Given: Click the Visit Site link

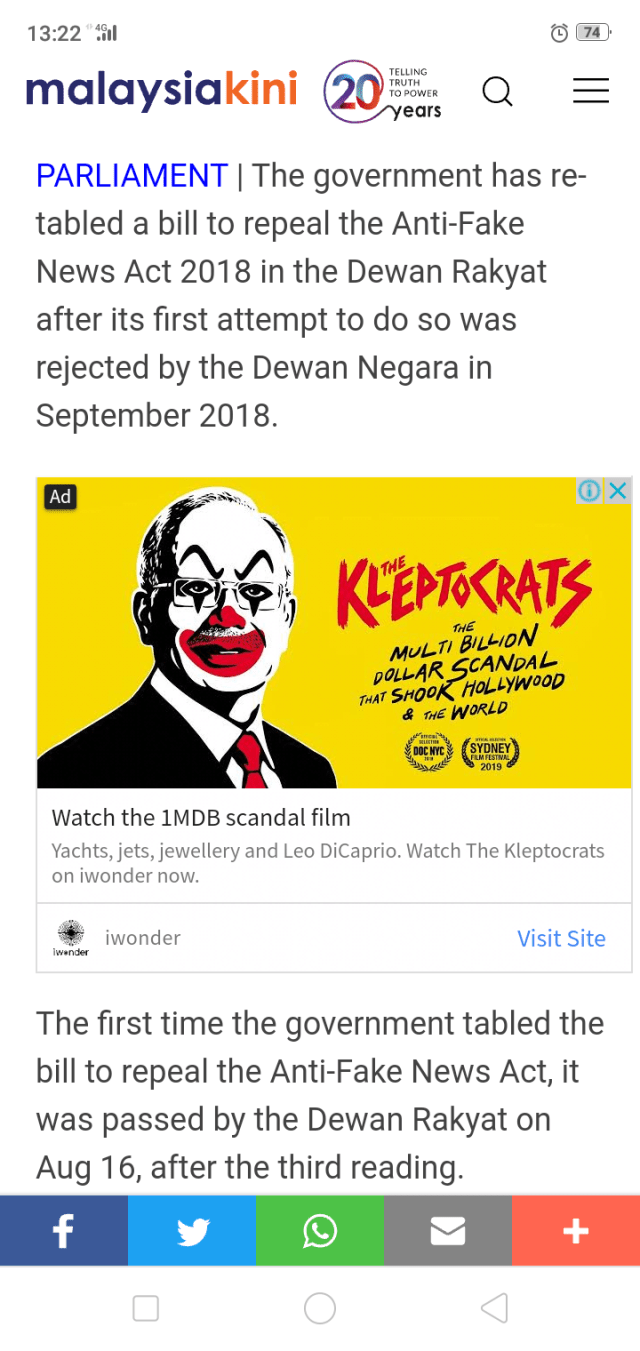Looking at the screenshot, I should [x=561, y=938].
